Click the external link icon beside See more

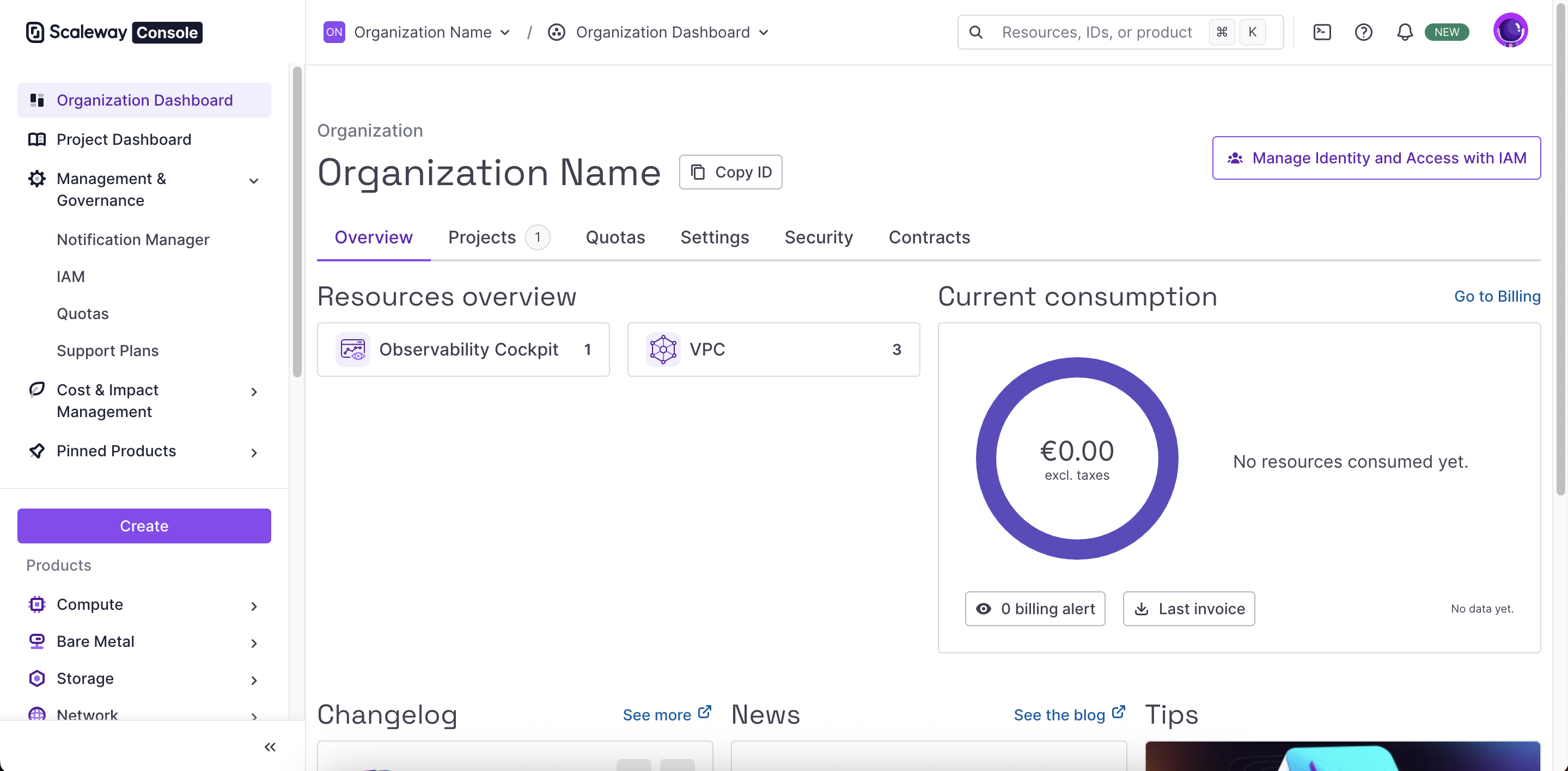pos(705,712)
